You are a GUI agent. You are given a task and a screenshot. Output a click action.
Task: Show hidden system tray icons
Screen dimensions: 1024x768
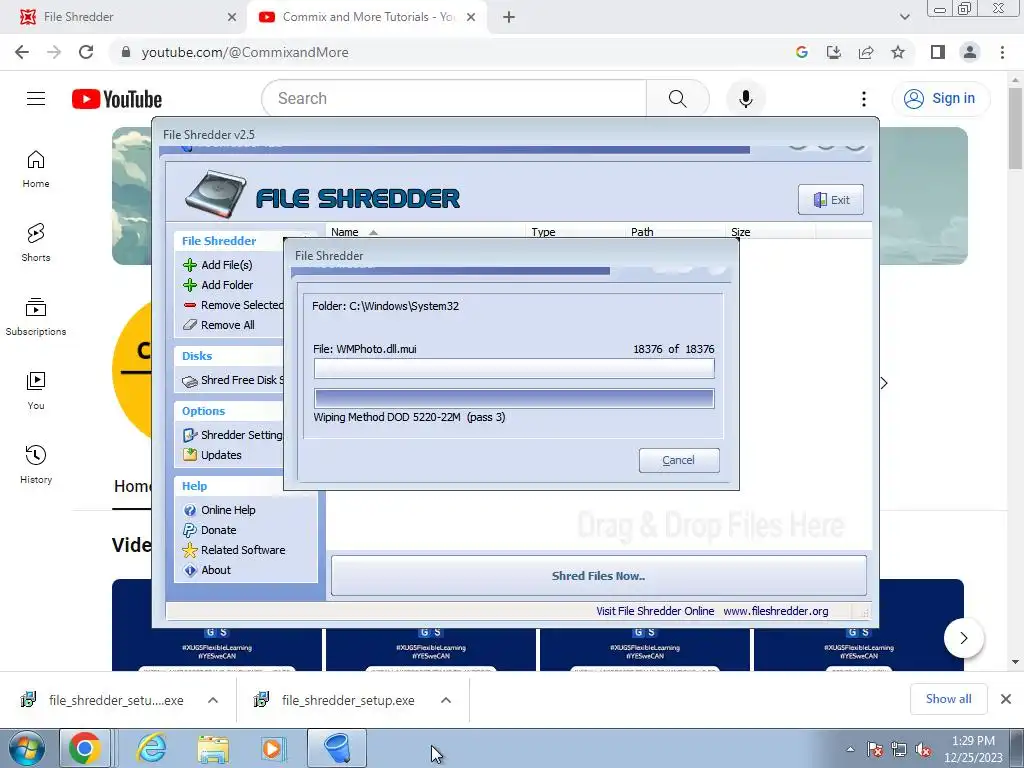[850, 749]
